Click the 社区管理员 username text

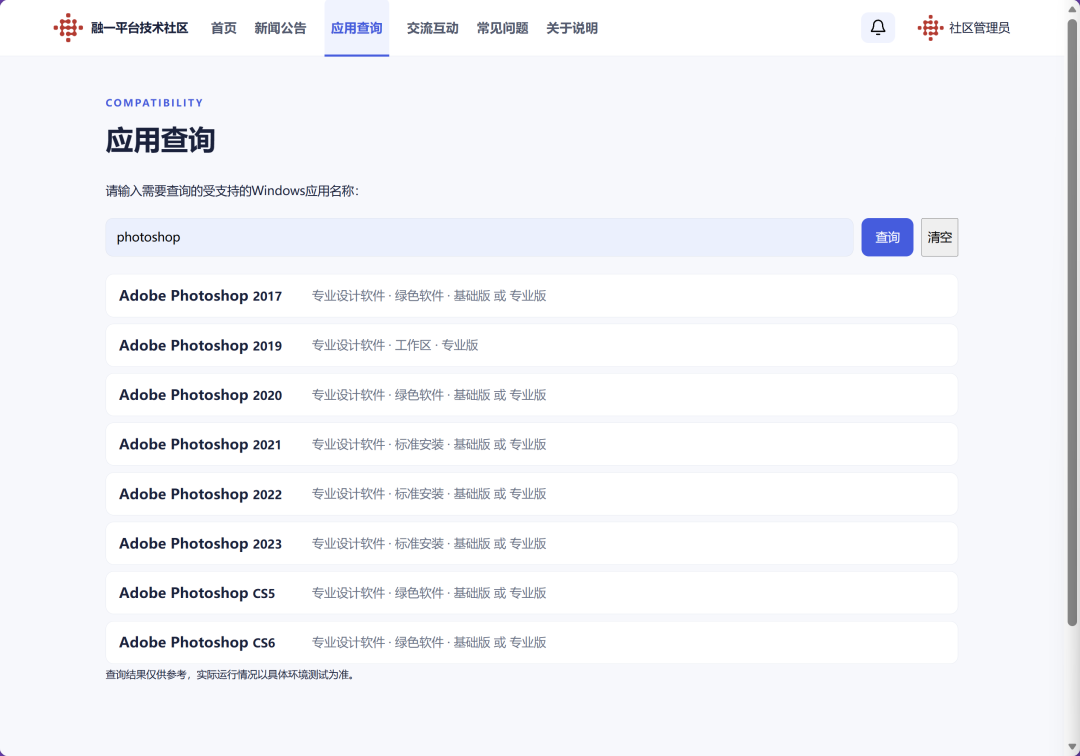979,28
